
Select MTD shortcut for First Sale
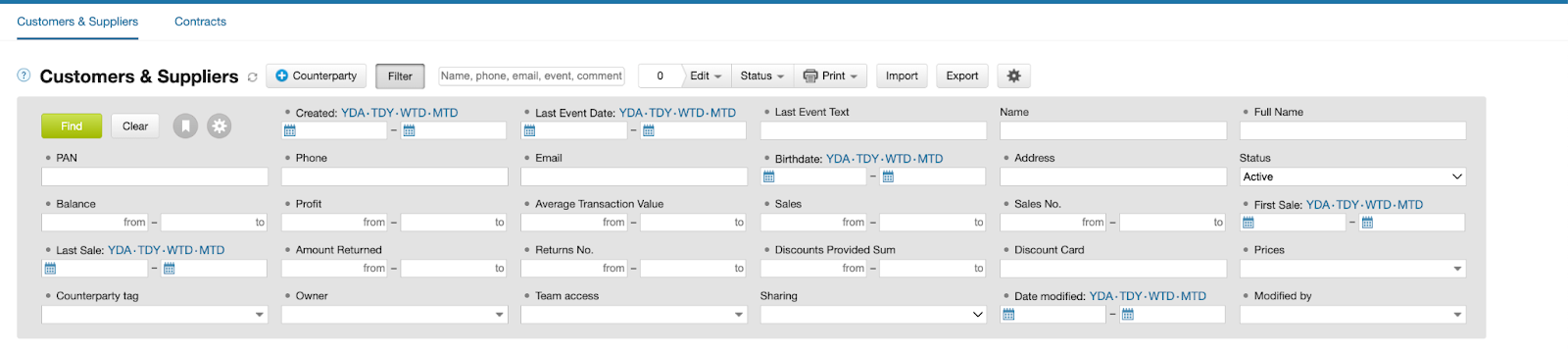point(1410,205)
